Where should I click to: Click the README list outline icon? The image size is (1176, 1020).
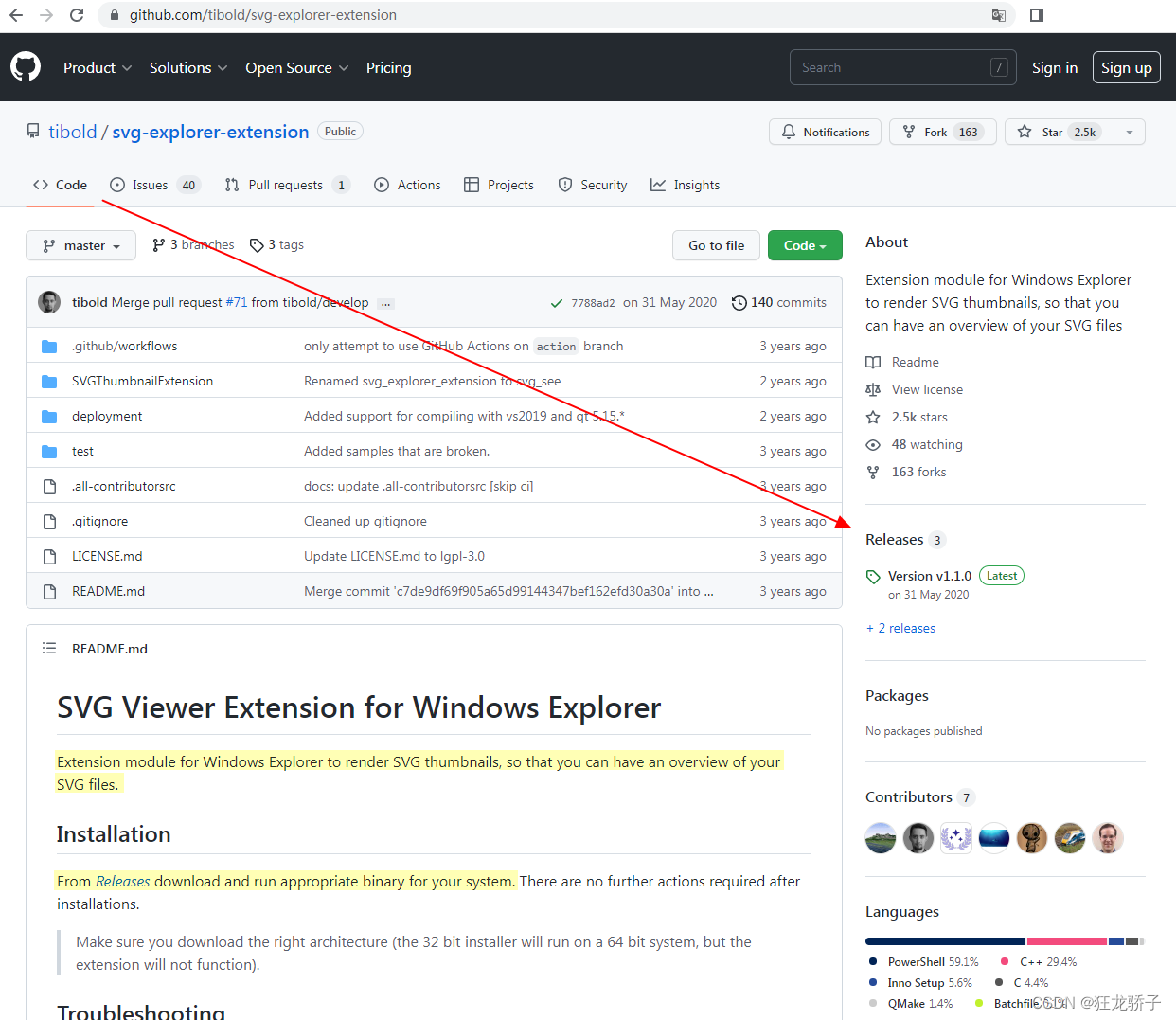(x=49, y=648)
